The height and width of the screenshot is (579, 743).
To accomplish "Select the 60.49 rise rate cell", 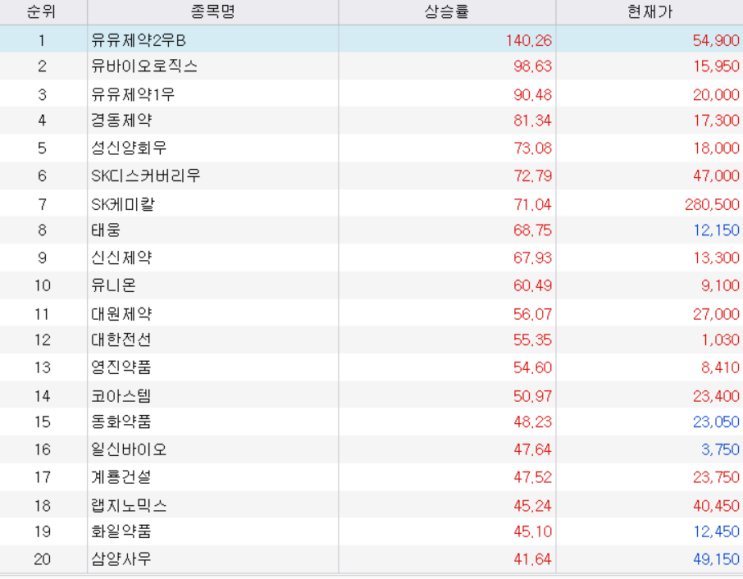I will point(533,285).
